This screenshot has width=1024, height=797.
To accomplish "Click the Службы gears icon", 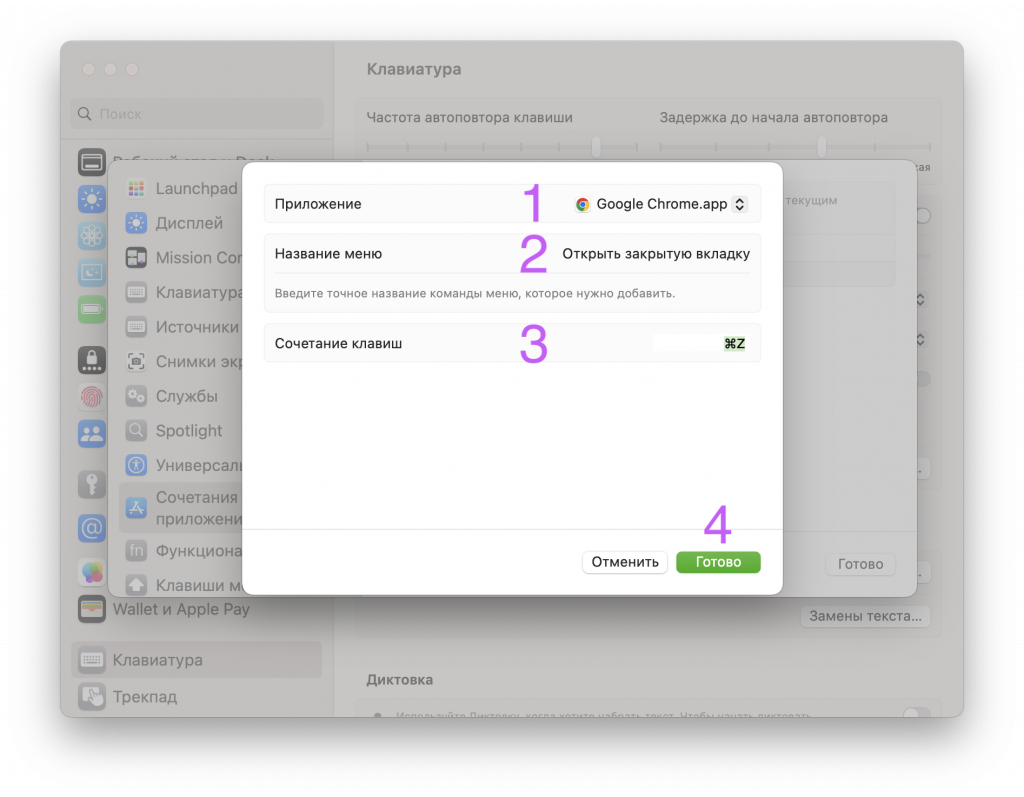I will click(136, 396).
